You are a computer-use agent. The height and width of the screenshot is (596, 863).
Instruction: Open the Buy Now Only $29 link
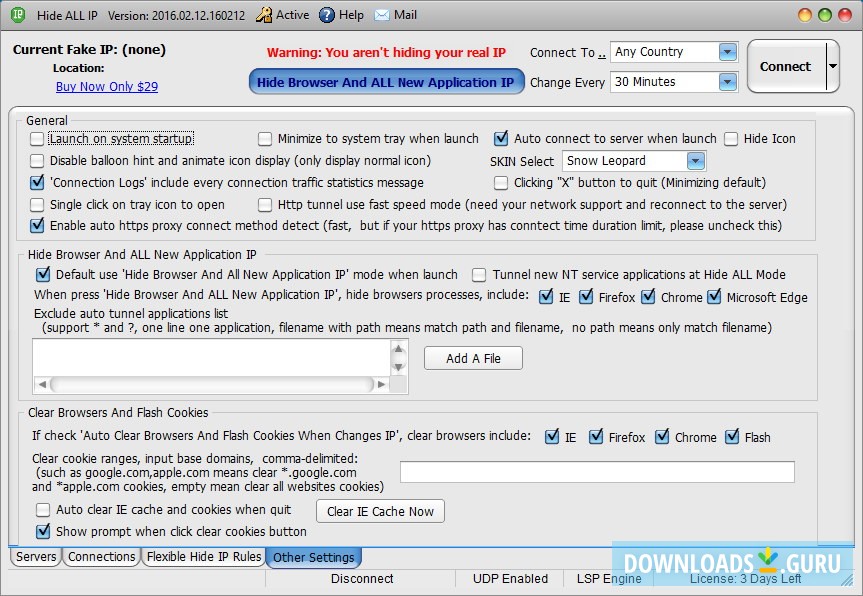click(x=107, y=86)
